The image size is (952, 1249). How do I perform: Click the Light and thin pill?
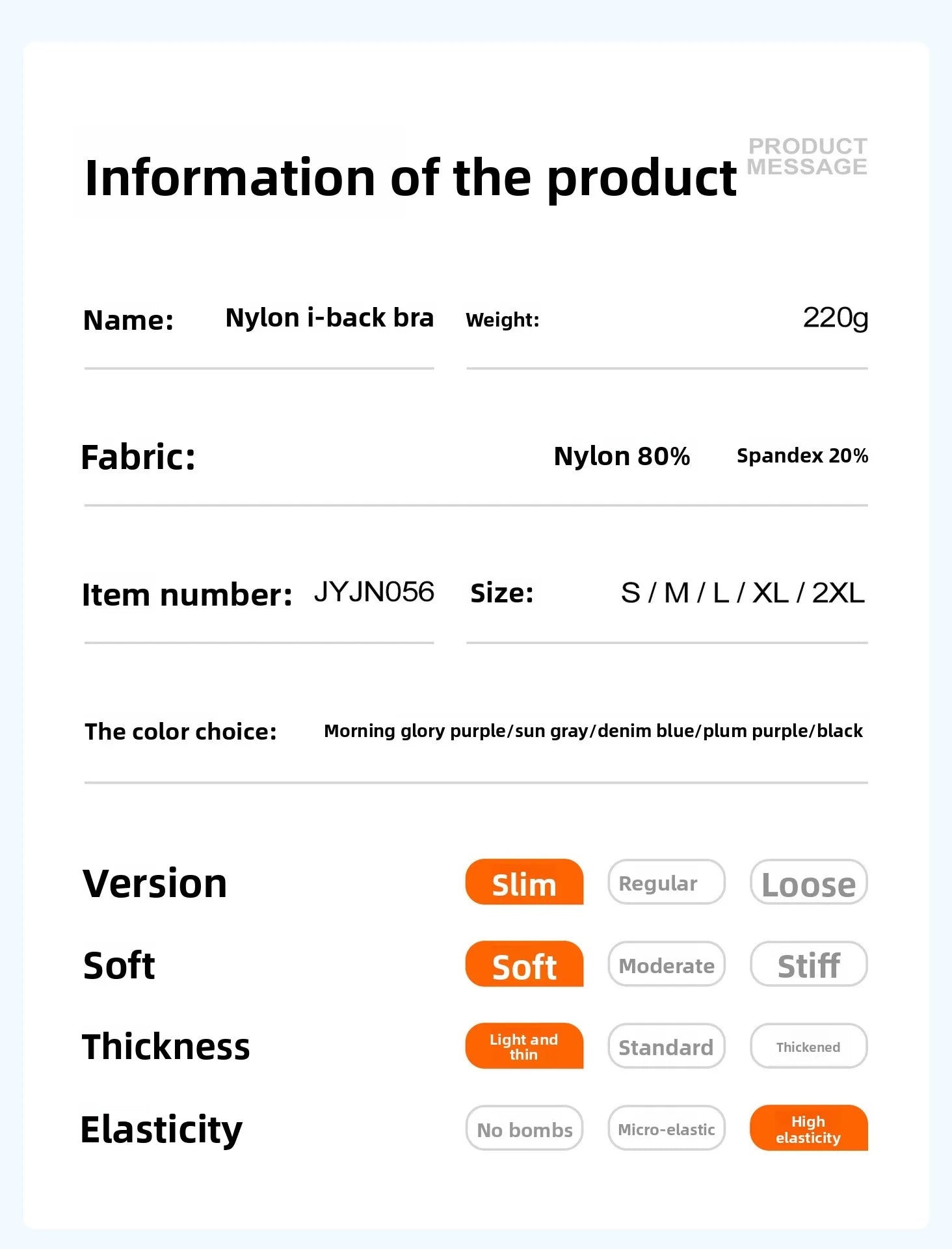(524, 1046)
